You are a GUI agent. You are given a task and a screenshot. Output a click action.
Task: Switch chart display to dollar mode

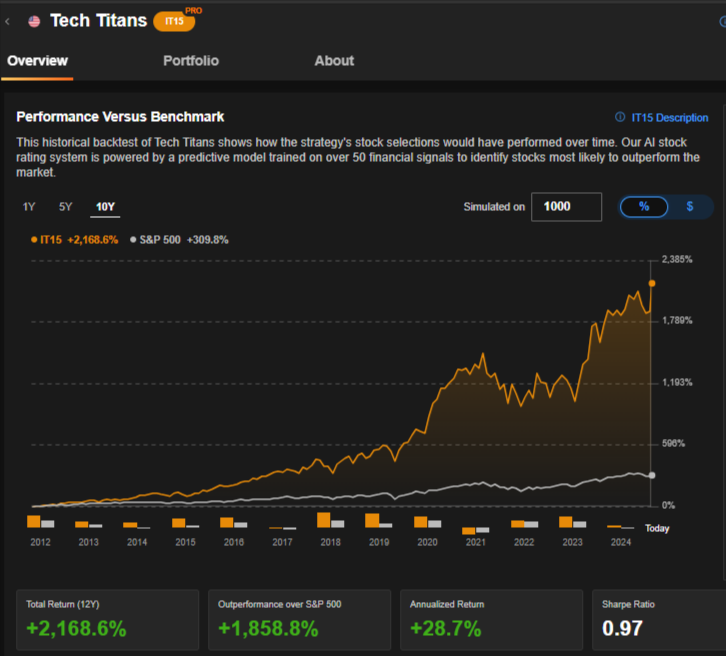689,206
